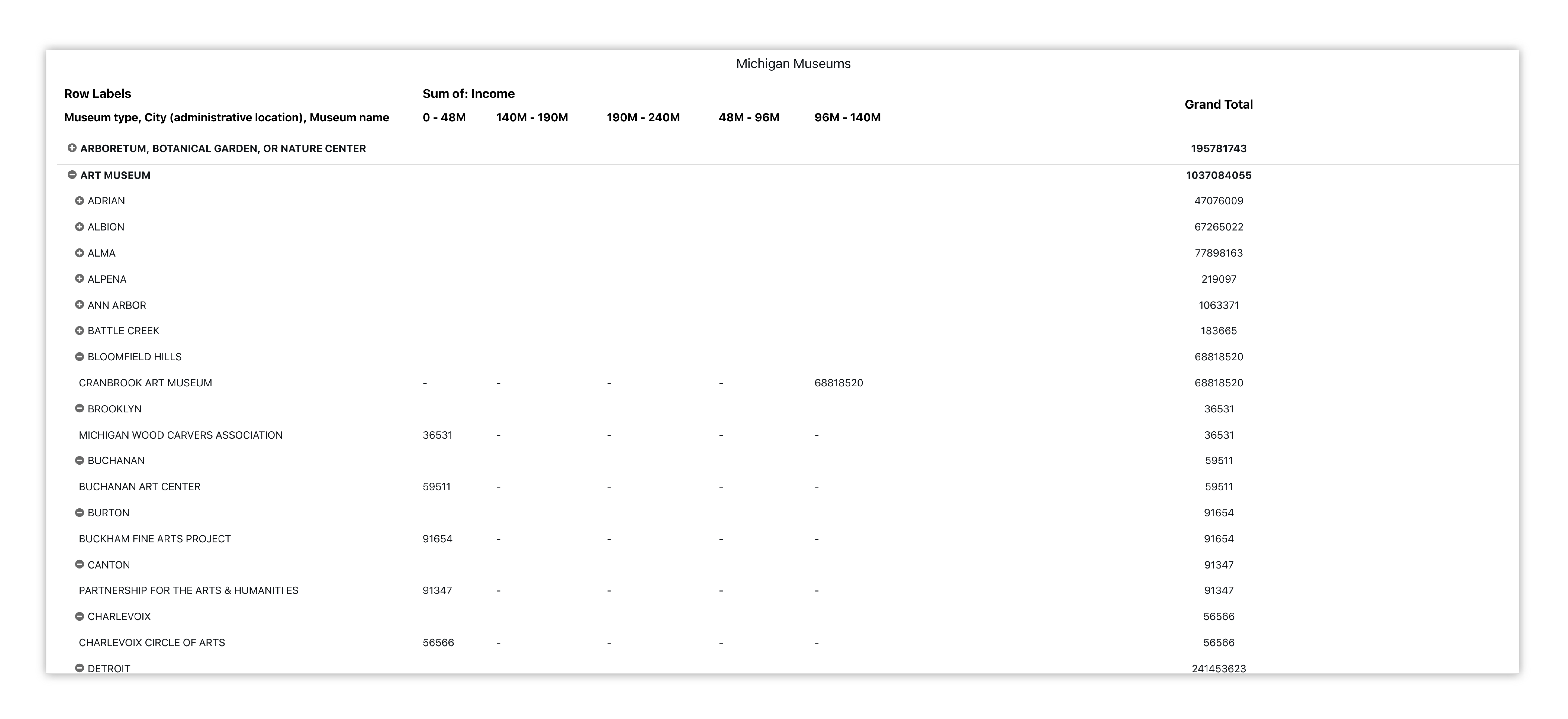
Task: Click ALBION's grand total 67265022
Action: (1219, 227)
